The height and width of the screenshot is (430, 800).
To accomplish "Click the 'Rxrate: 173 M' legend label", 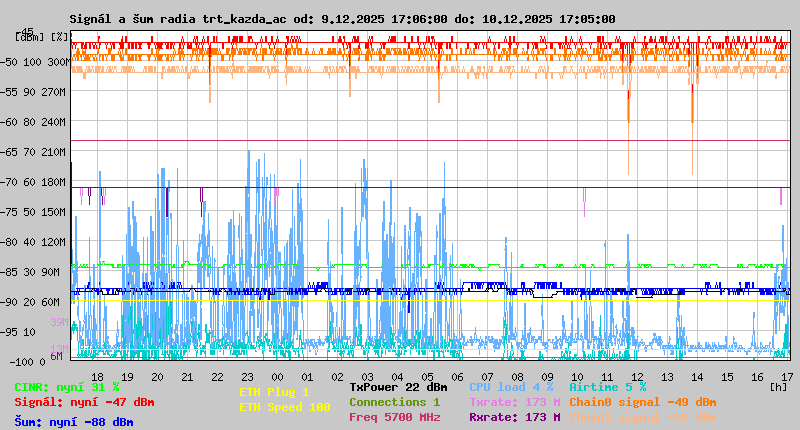I will (x=515, y=417).
